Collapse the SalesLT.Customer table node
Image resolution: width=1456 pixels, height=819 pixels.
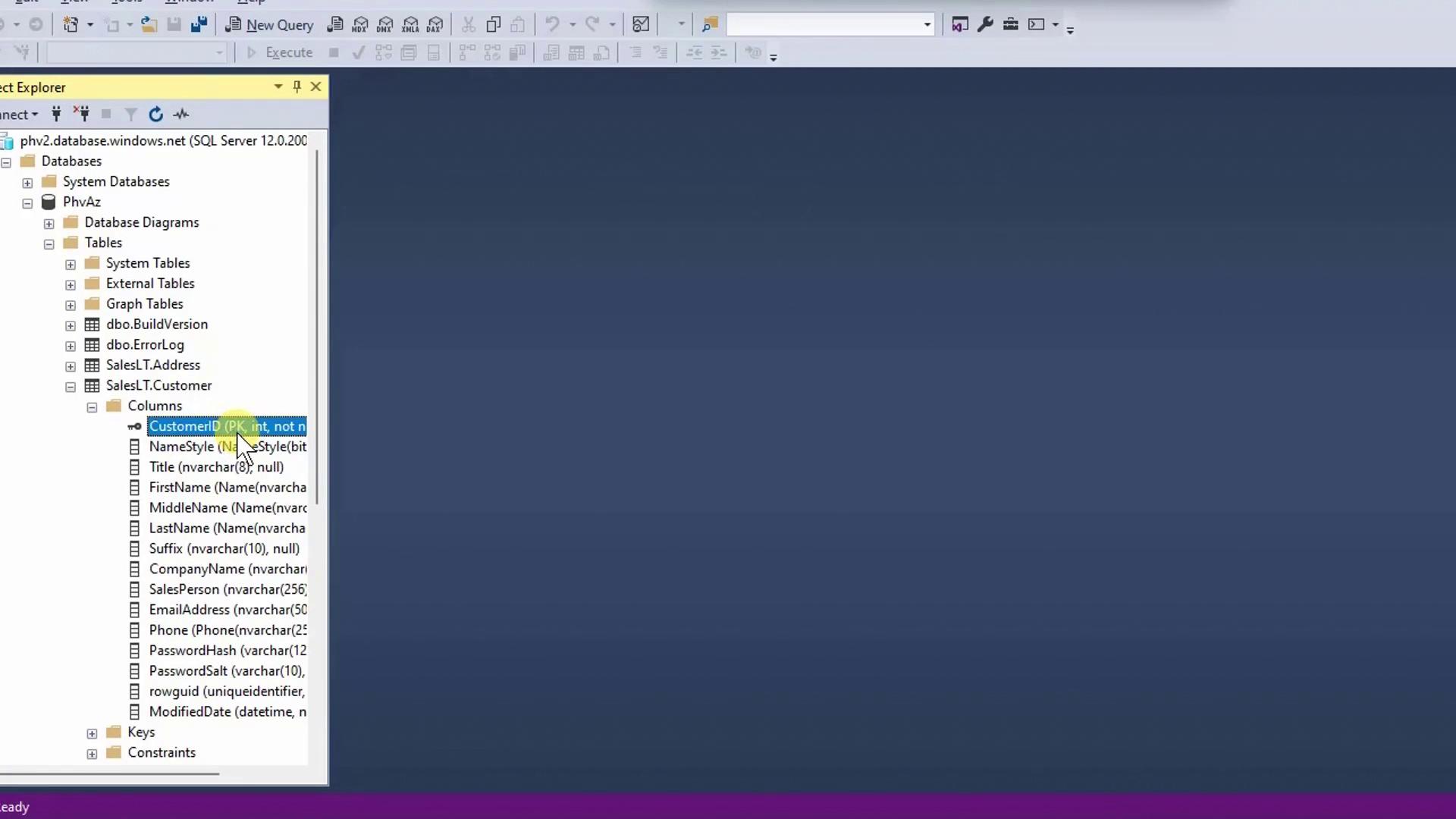pyautogui.click(x=71, y=387)
